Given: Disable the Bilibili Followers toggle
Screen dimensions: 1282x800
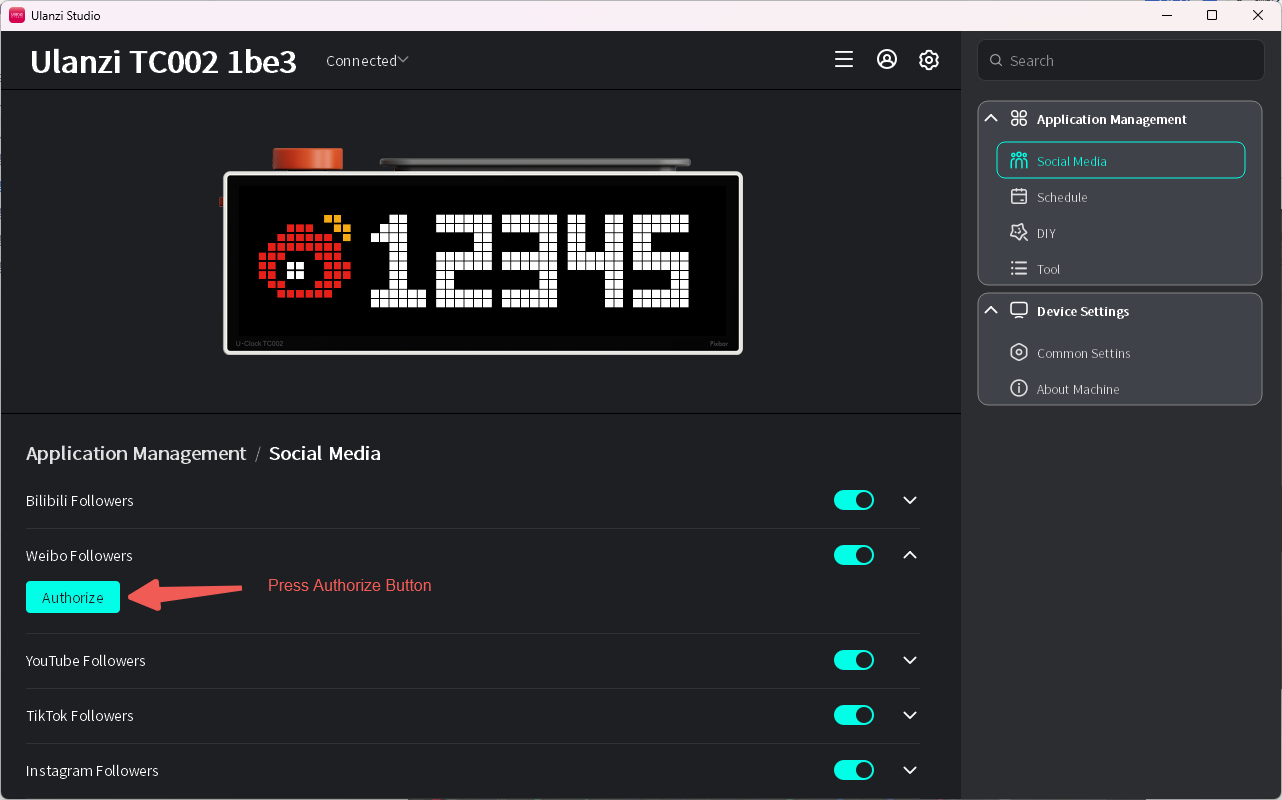Looking at the screenshot, I should pos(854,500).
